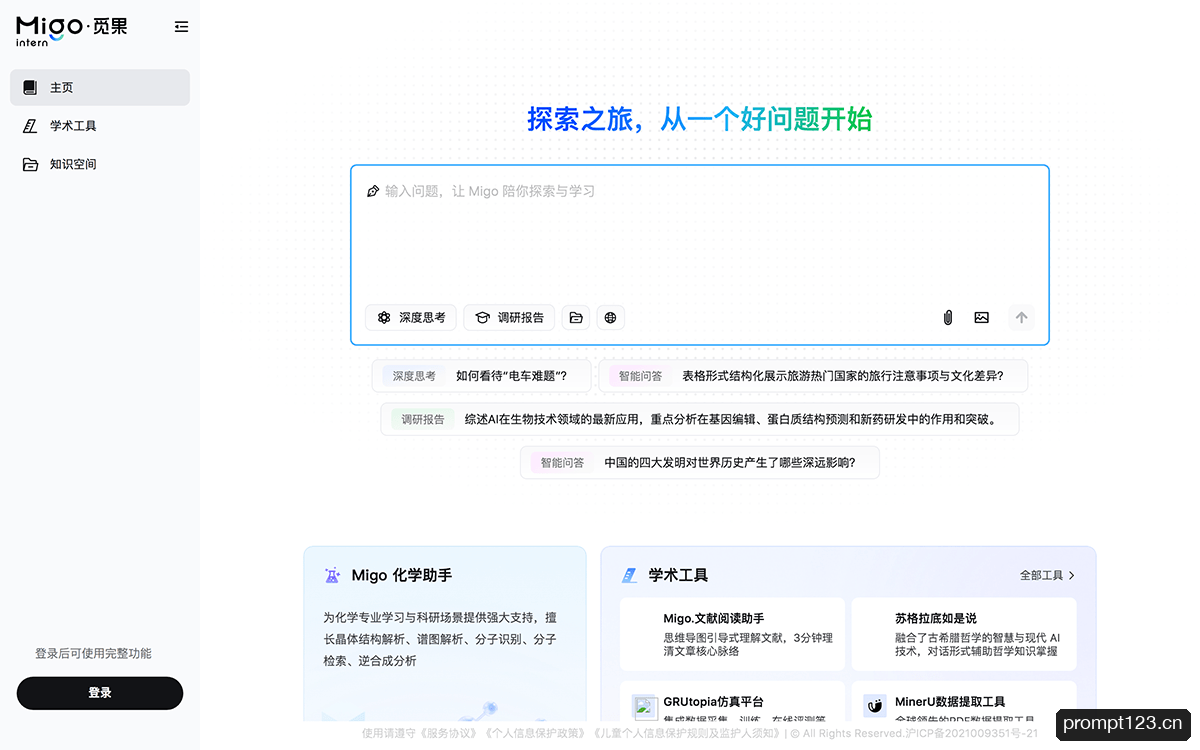Click 沪ICP备2021009351号-21 link
The image size is (1200, 750).
[971, 733]
